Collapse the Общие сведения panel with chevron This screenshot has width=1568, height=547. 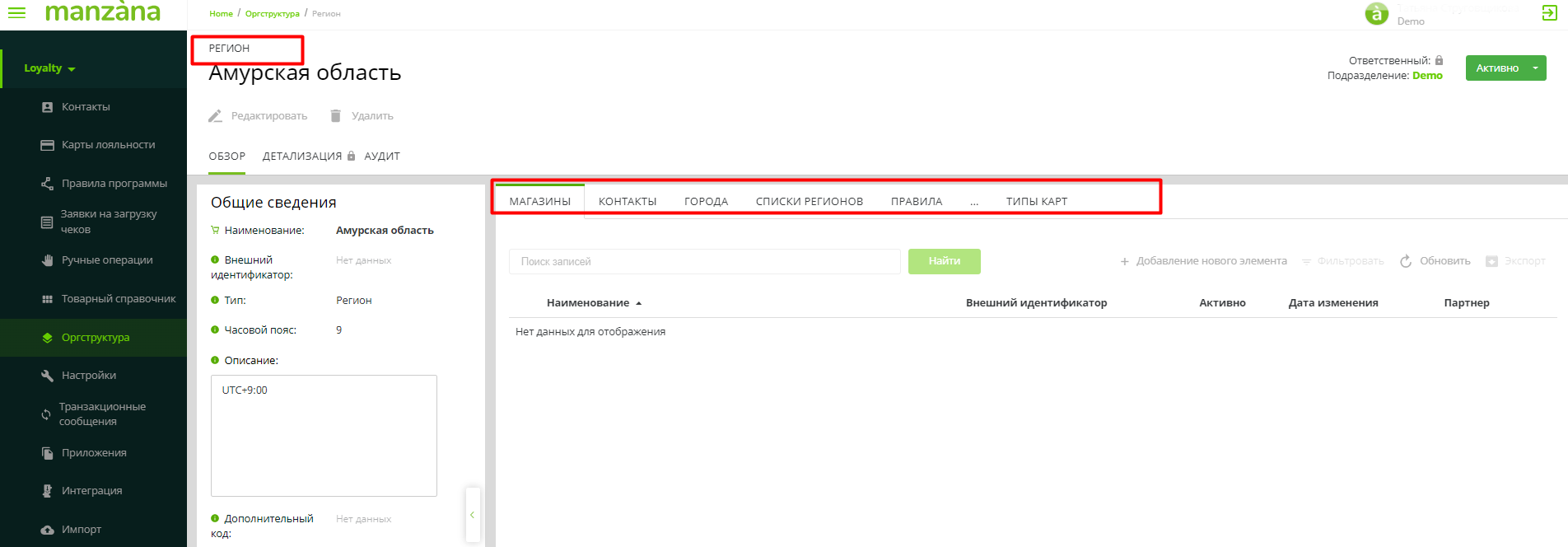[472, 515]
